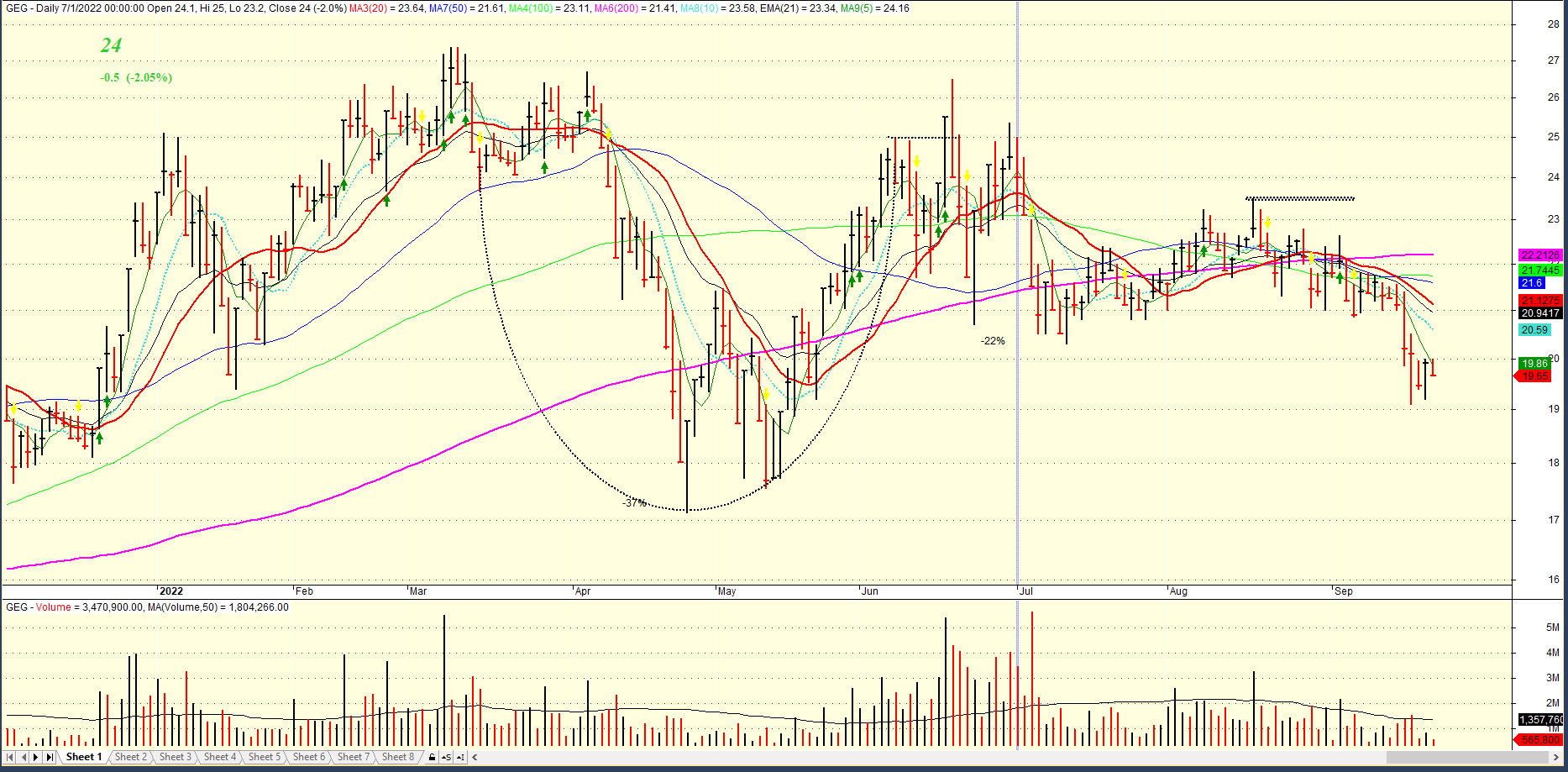Click the scroll-left arrow beside sheet tabs
This screenshot has height=772, width=1568.
pyautogui.click(x=475, y=758)
